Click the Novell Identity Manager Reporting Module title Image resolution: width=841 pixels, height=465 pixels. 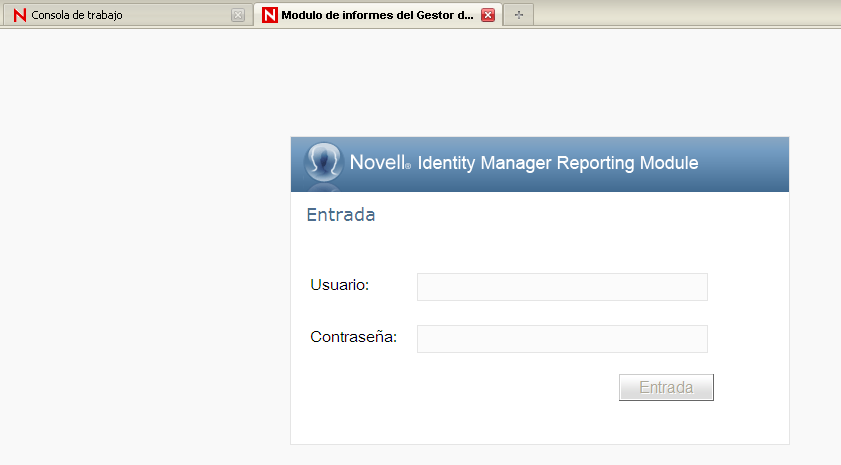524,163
